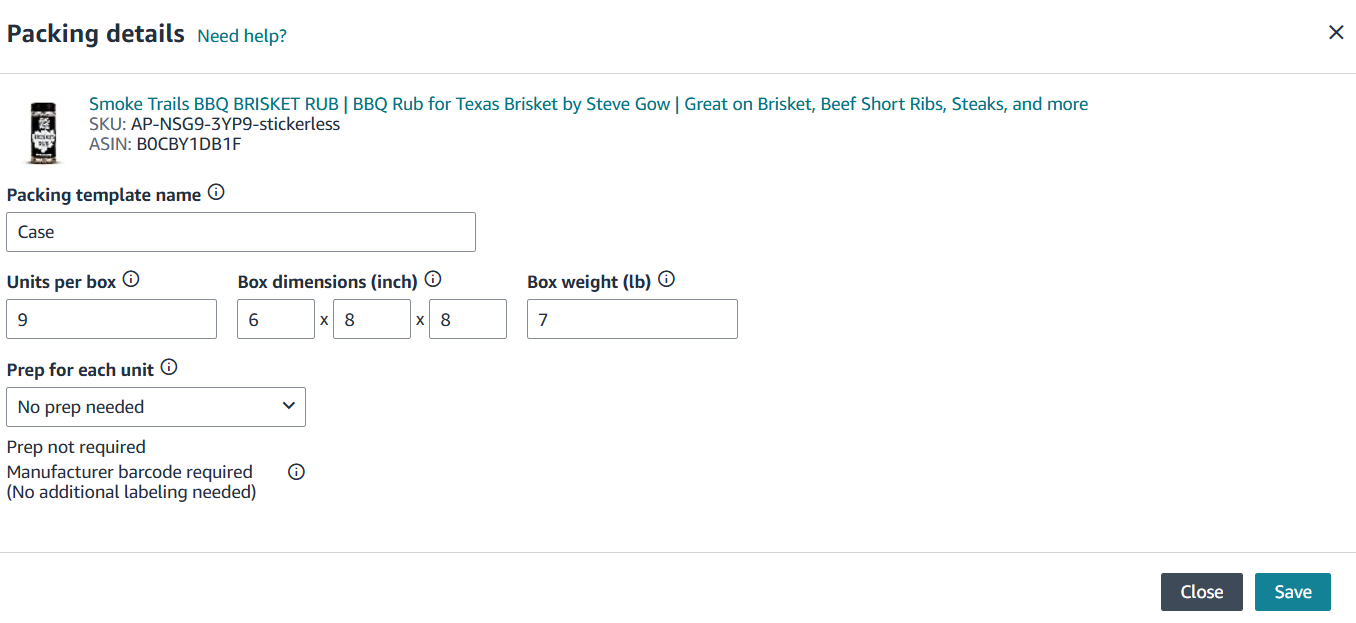Show info for Prep for each unit
The image size is (1356, 623).
(169, 368)
